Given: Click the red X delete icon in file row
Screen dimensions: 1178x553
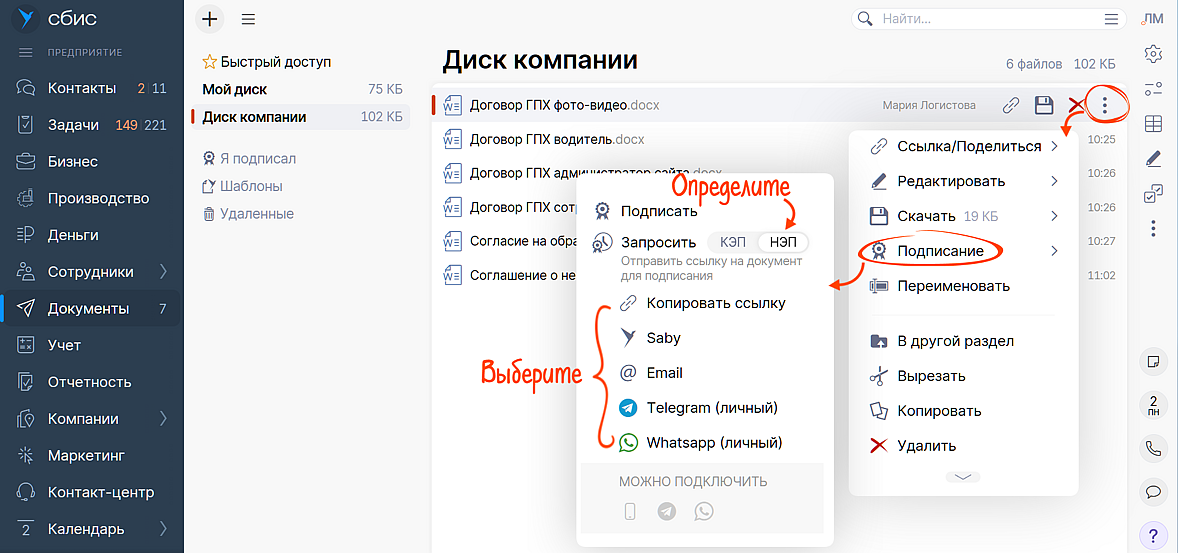Looking at the screenshot, I should [1076, 105].
